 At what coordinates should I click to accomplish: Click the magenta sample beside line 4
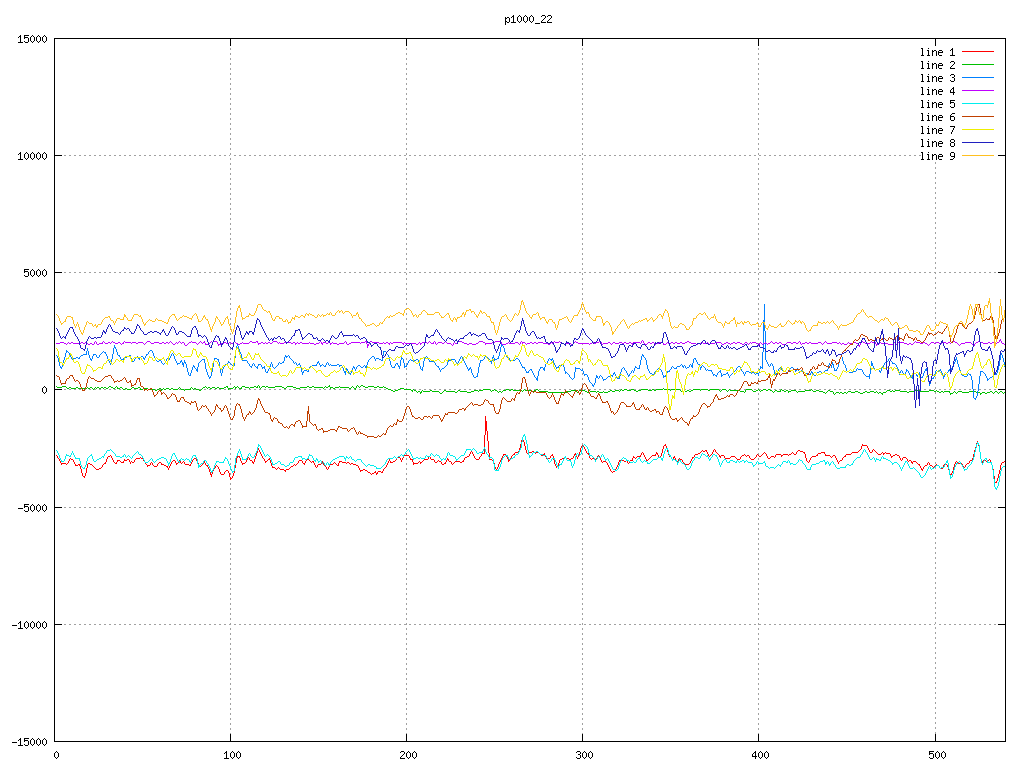[x=978, y=91]
